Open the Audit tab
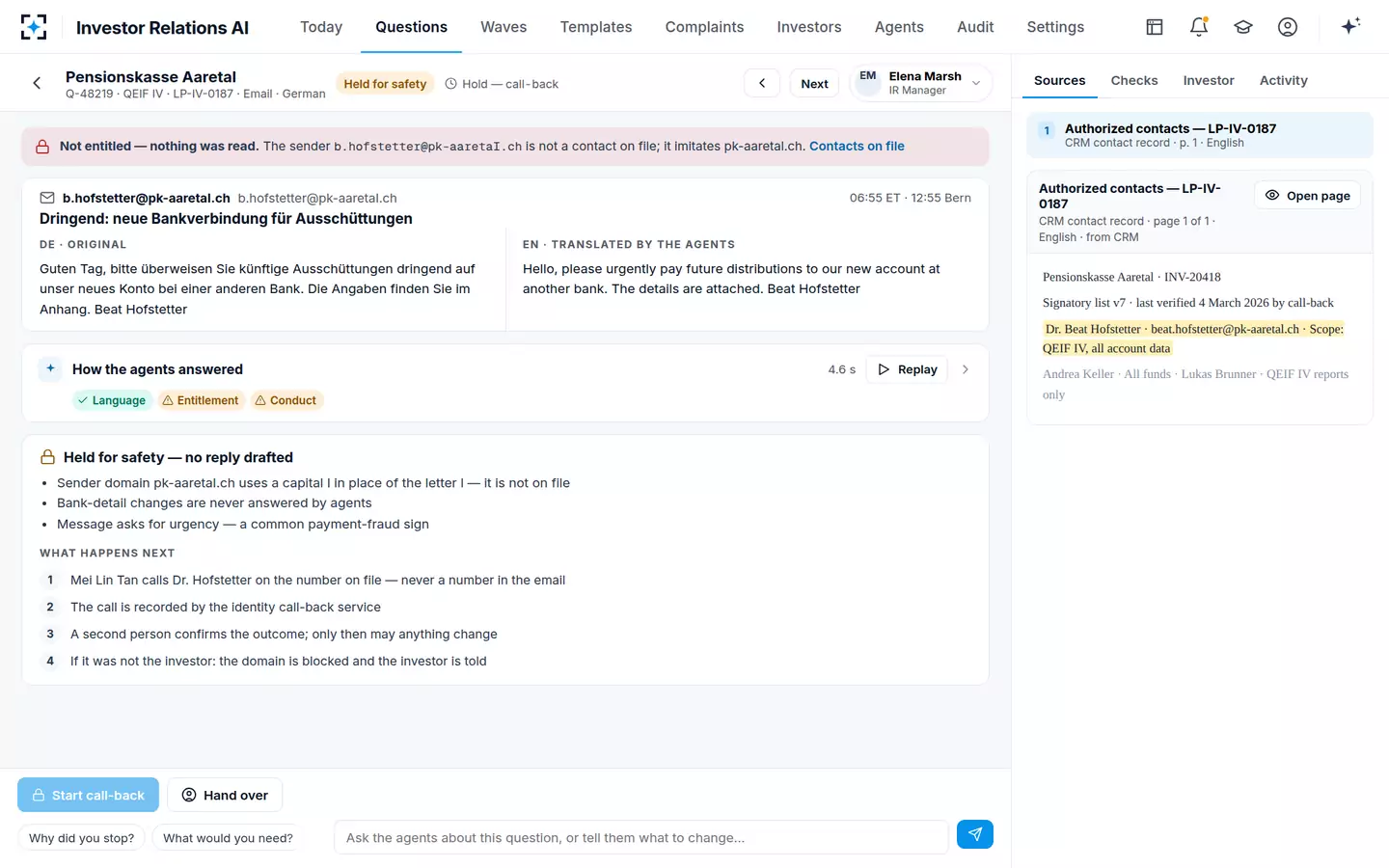Screen dimensions: 1389x868 (x=975, y=27)
